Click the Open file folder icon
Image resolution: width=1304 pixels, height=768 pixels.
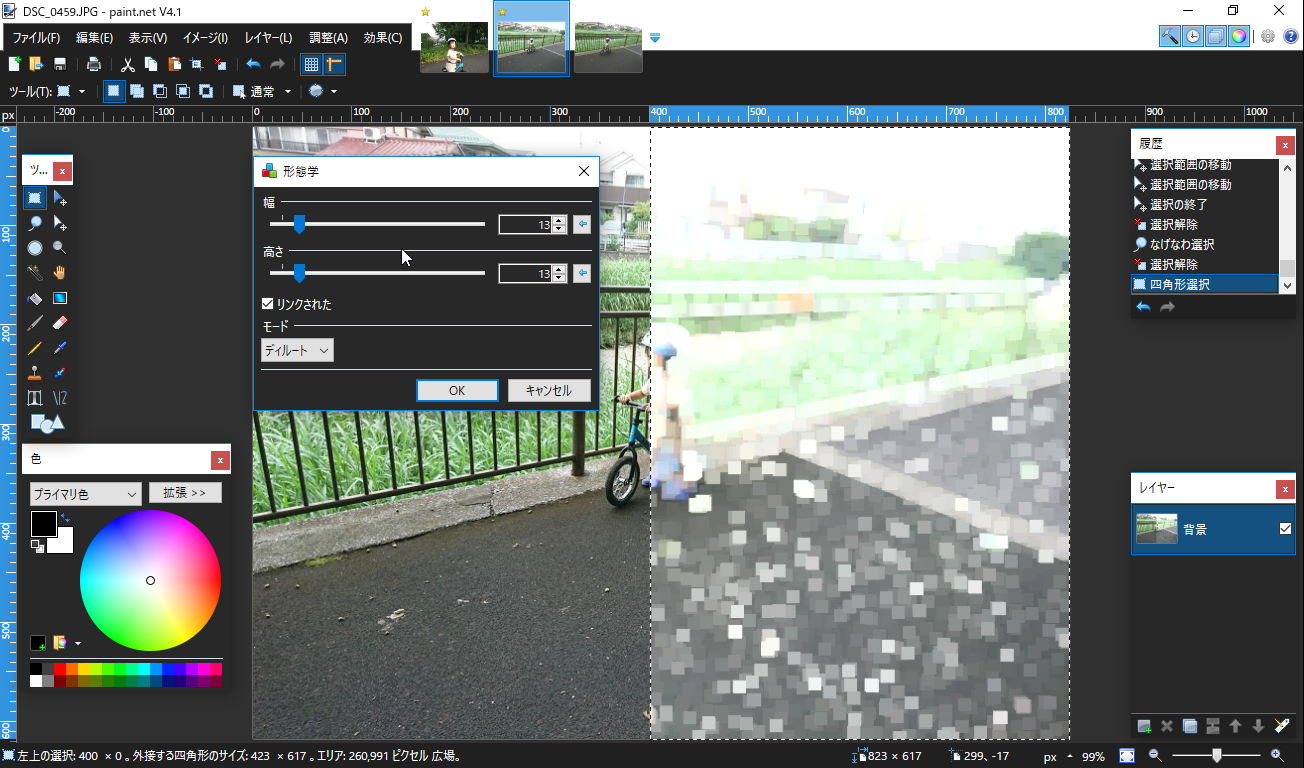[x=37, y=64]
